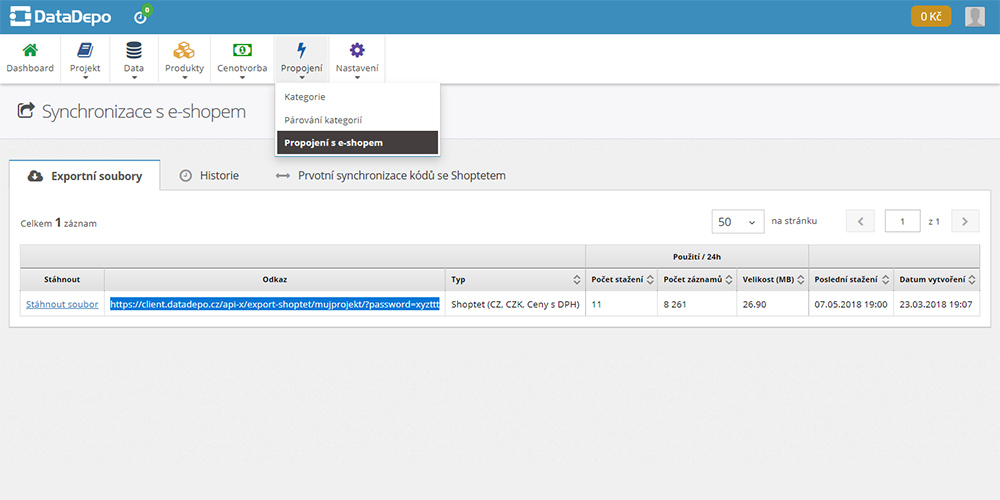This screenshot has height=500, width=1000.
Task: Choose Propojení s e-shopem menu entry
Action: click(357, 143)
